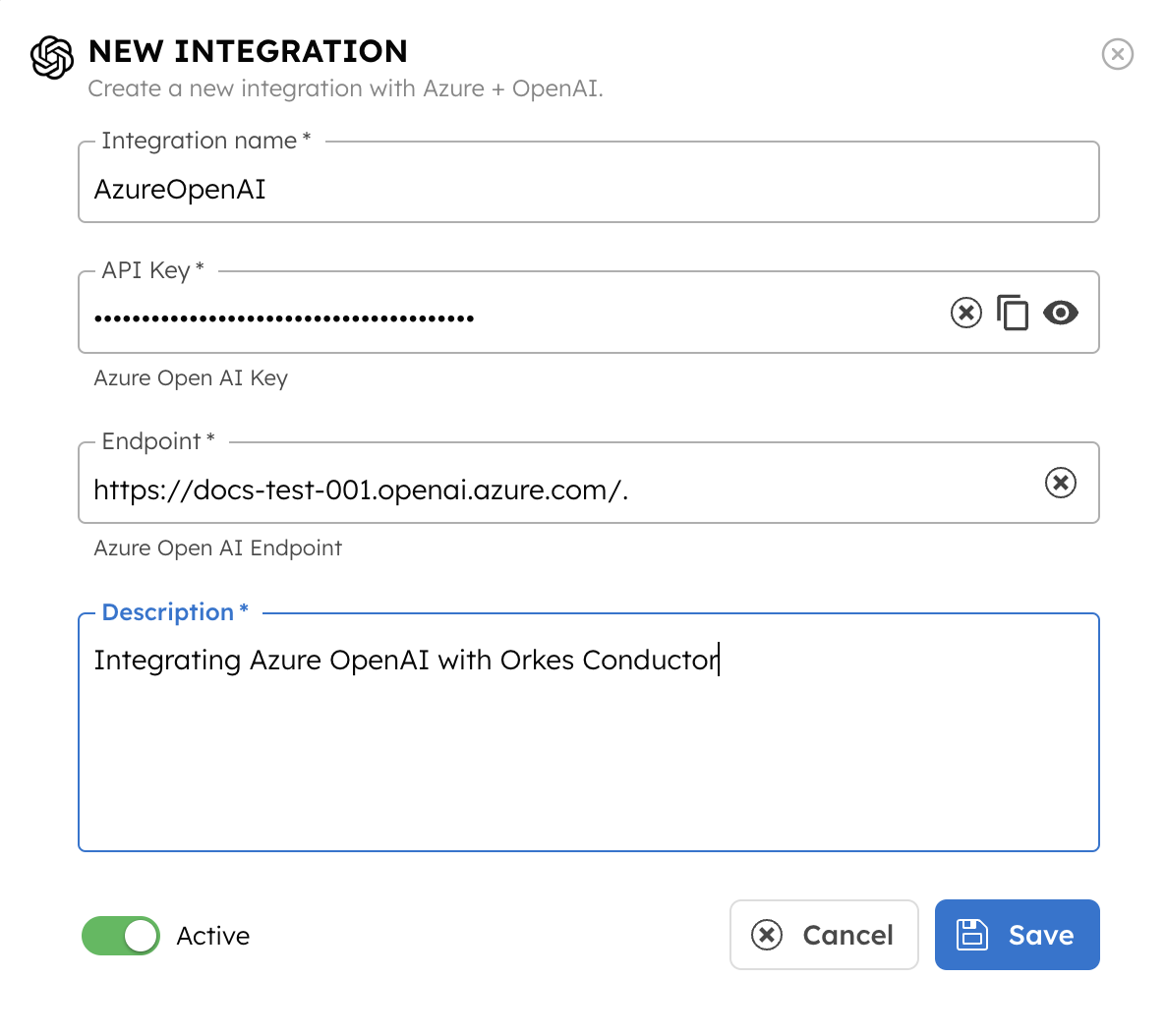Click the 'Azure Open AI Endpoint' helper text

pyautogui.click(x=217, y=548)
